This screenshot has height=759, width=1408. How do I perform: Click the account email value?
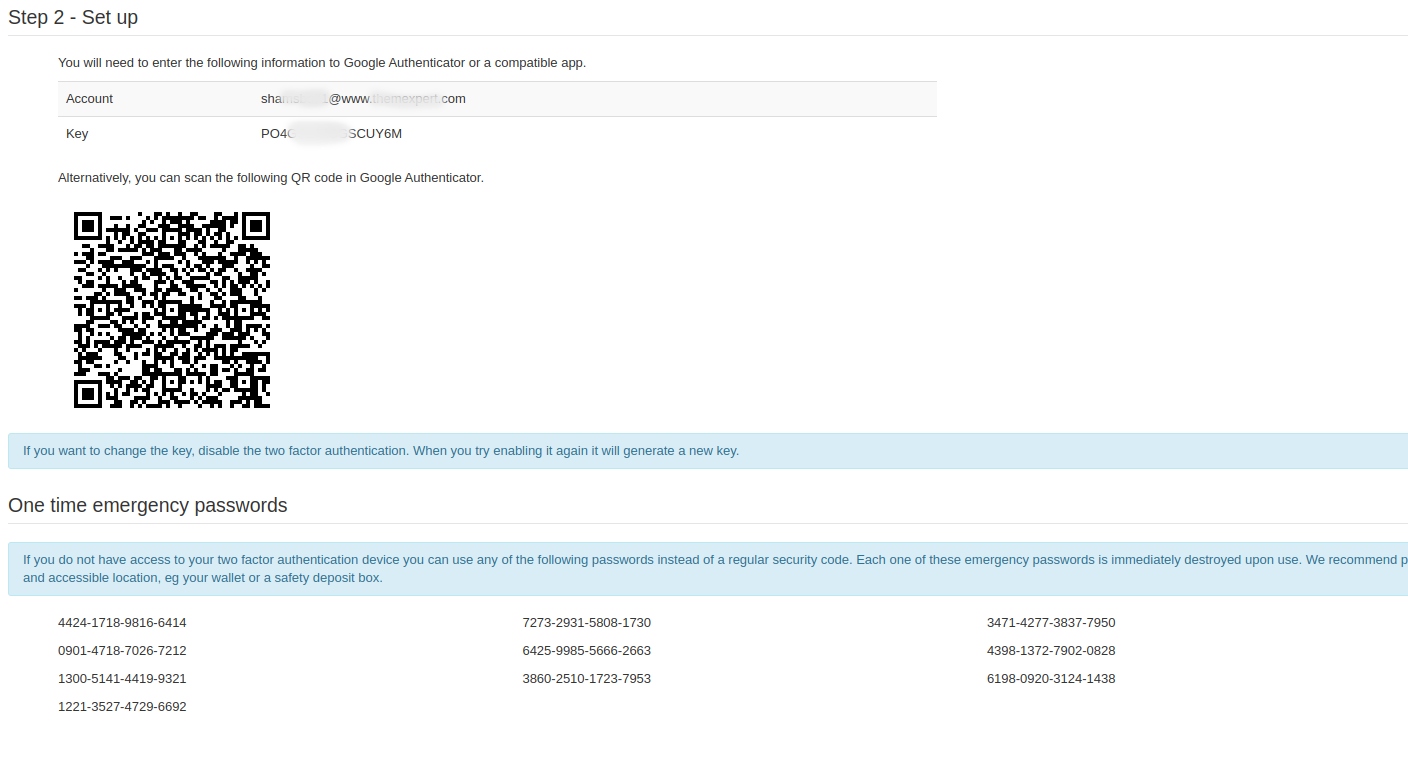click(363, 98)
